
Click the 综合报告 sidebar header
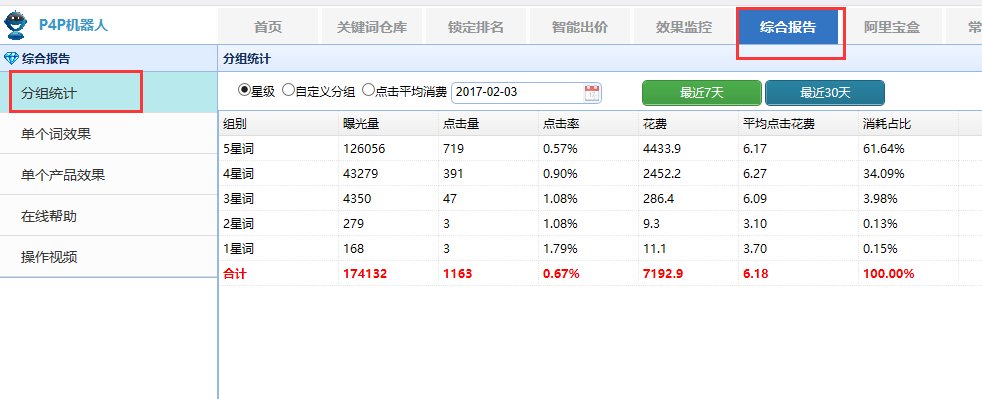tap(46, 59)
